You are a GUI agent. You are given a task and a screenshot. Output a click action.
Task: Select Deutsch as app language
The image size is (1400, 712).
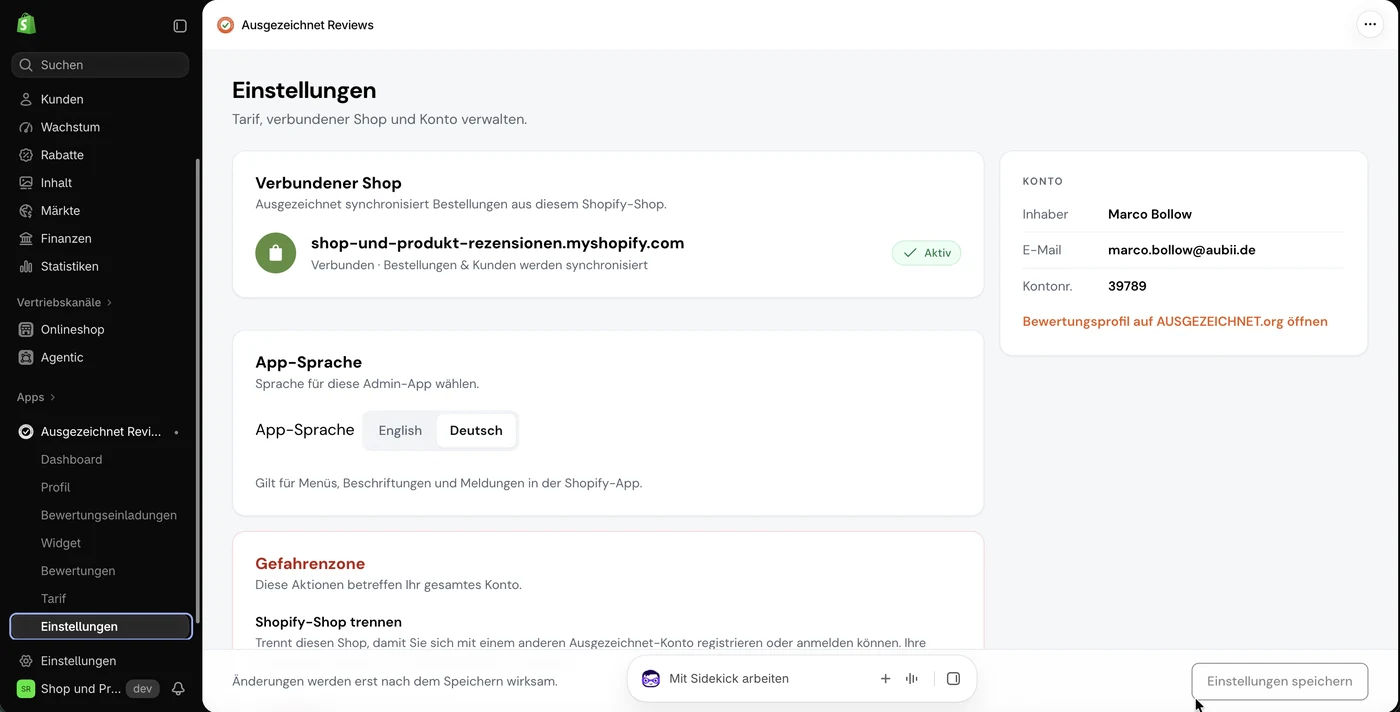click(476, 430)
